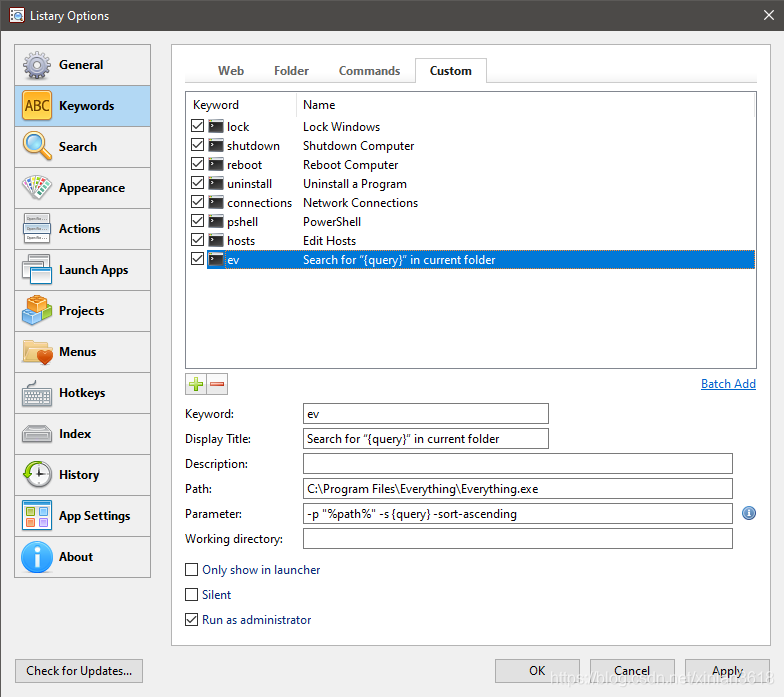Uncheck the uninstall keyword checkbox
The image size is (784, 697).
point(198,182)
